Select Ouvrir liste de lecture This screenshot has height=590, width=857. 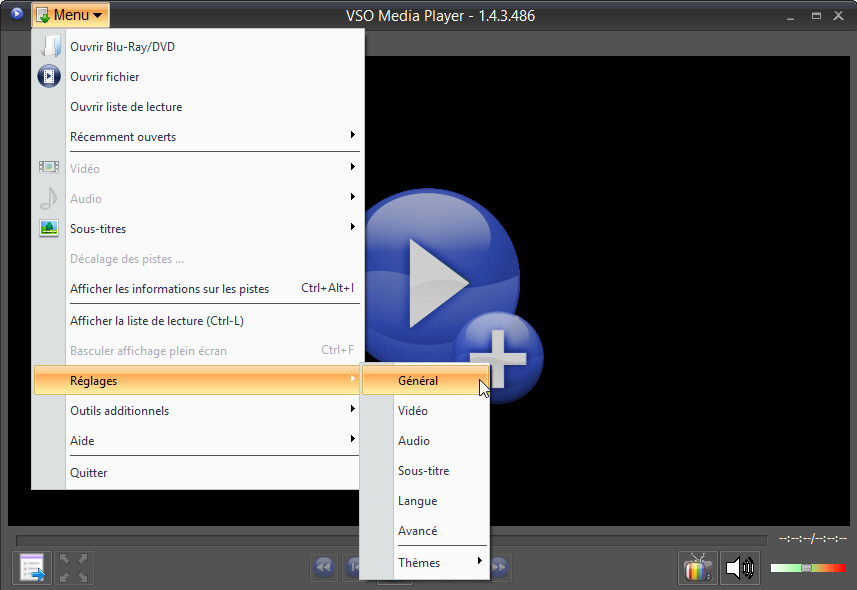tap(198, 107)
